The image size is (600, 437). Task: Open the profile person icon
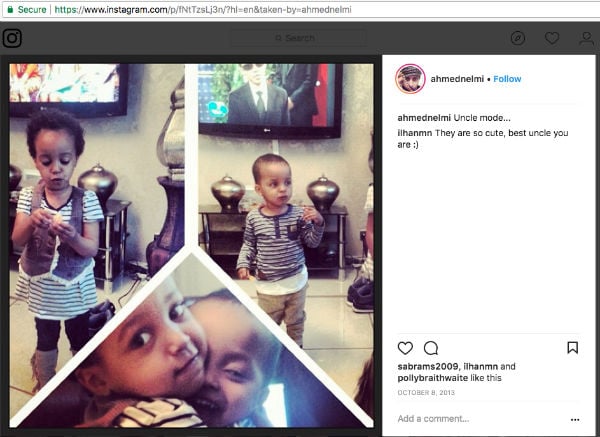[586, 38]
